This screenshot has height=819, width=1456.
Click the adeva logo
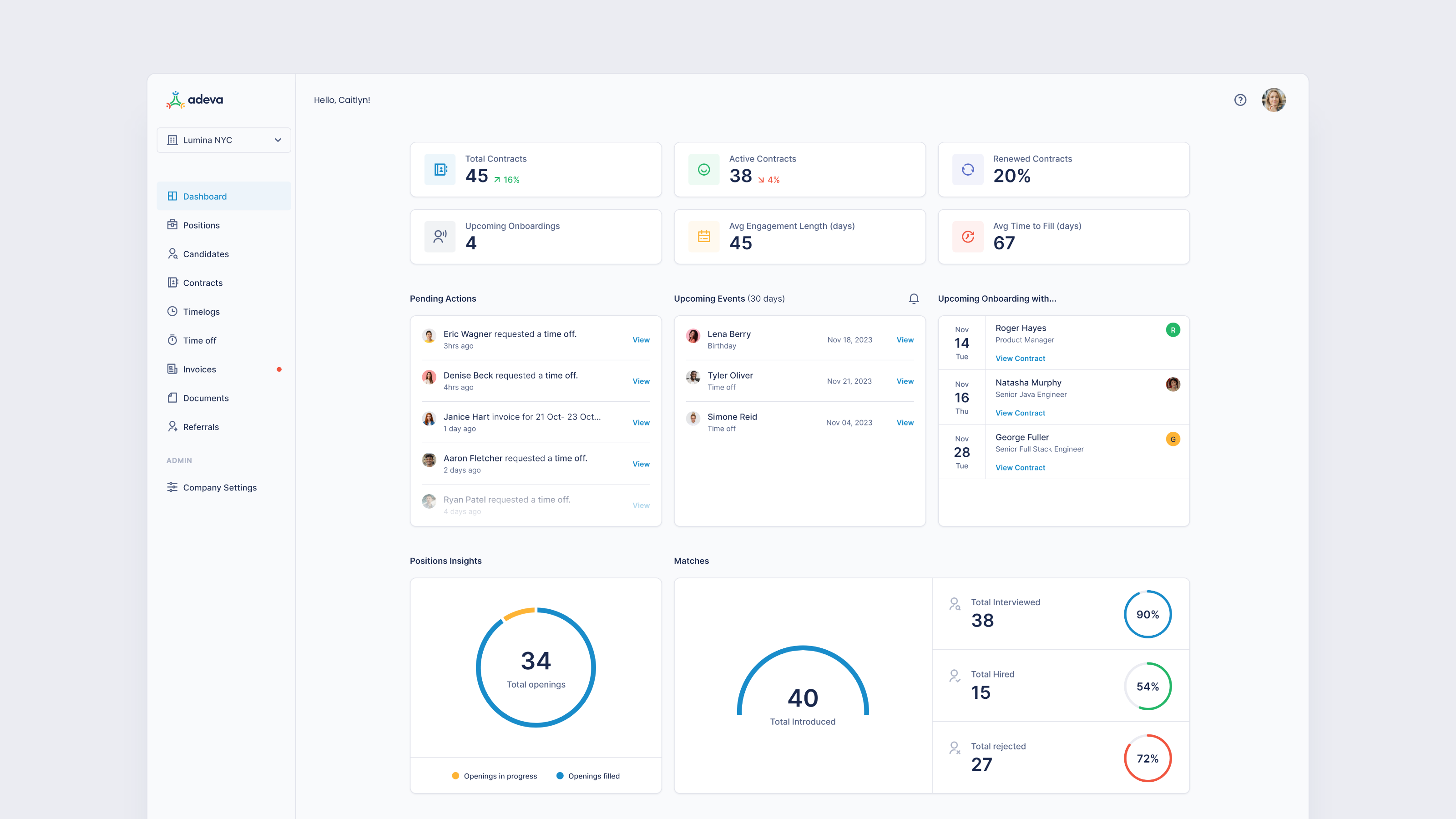[x=195, y=100]
